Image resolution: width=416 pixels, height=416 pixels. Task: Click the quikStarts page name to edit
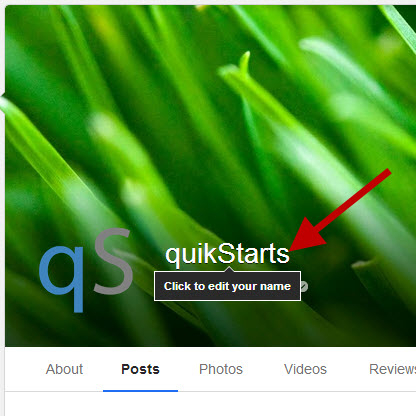click(227, 254)
